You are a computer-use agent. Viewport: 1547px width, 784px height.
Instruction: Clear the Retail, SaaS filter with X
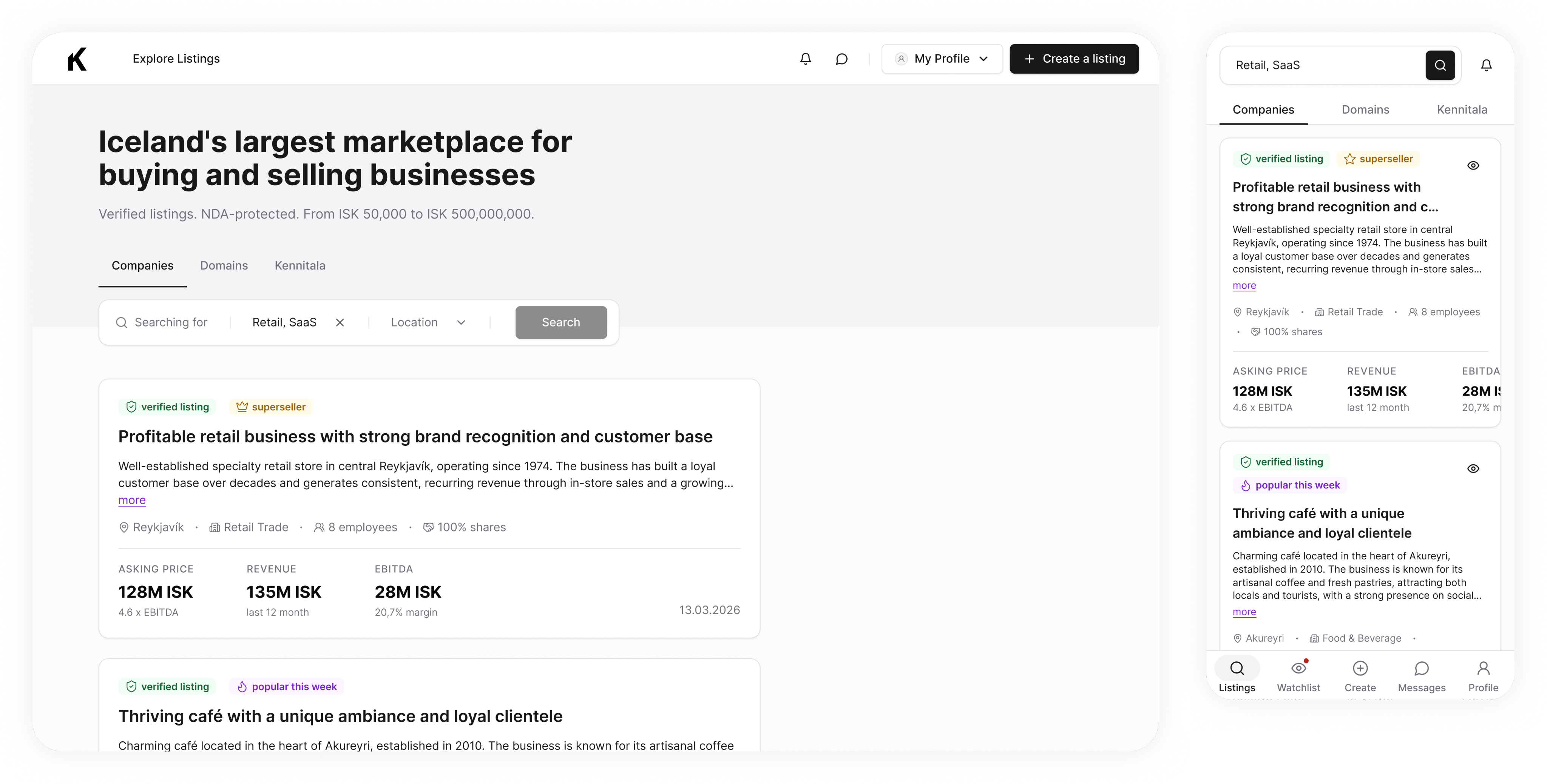point(339,322)
